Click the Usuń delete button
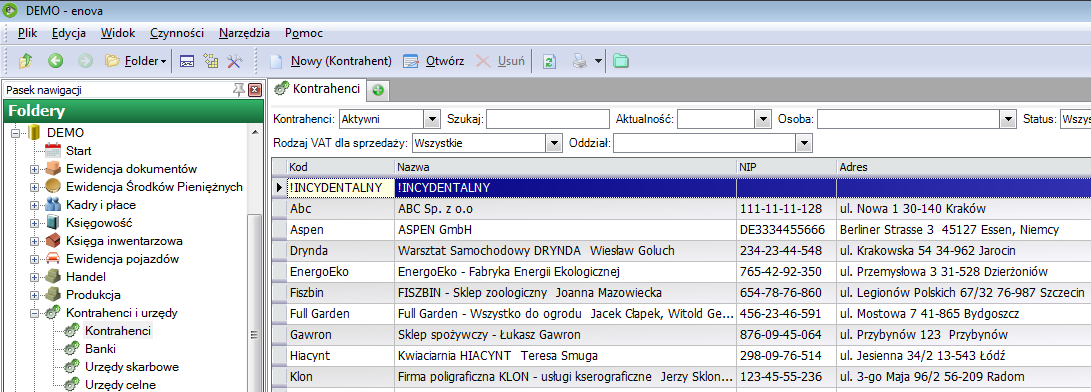This screenshot has height=392, width=1091. (500, 61)
